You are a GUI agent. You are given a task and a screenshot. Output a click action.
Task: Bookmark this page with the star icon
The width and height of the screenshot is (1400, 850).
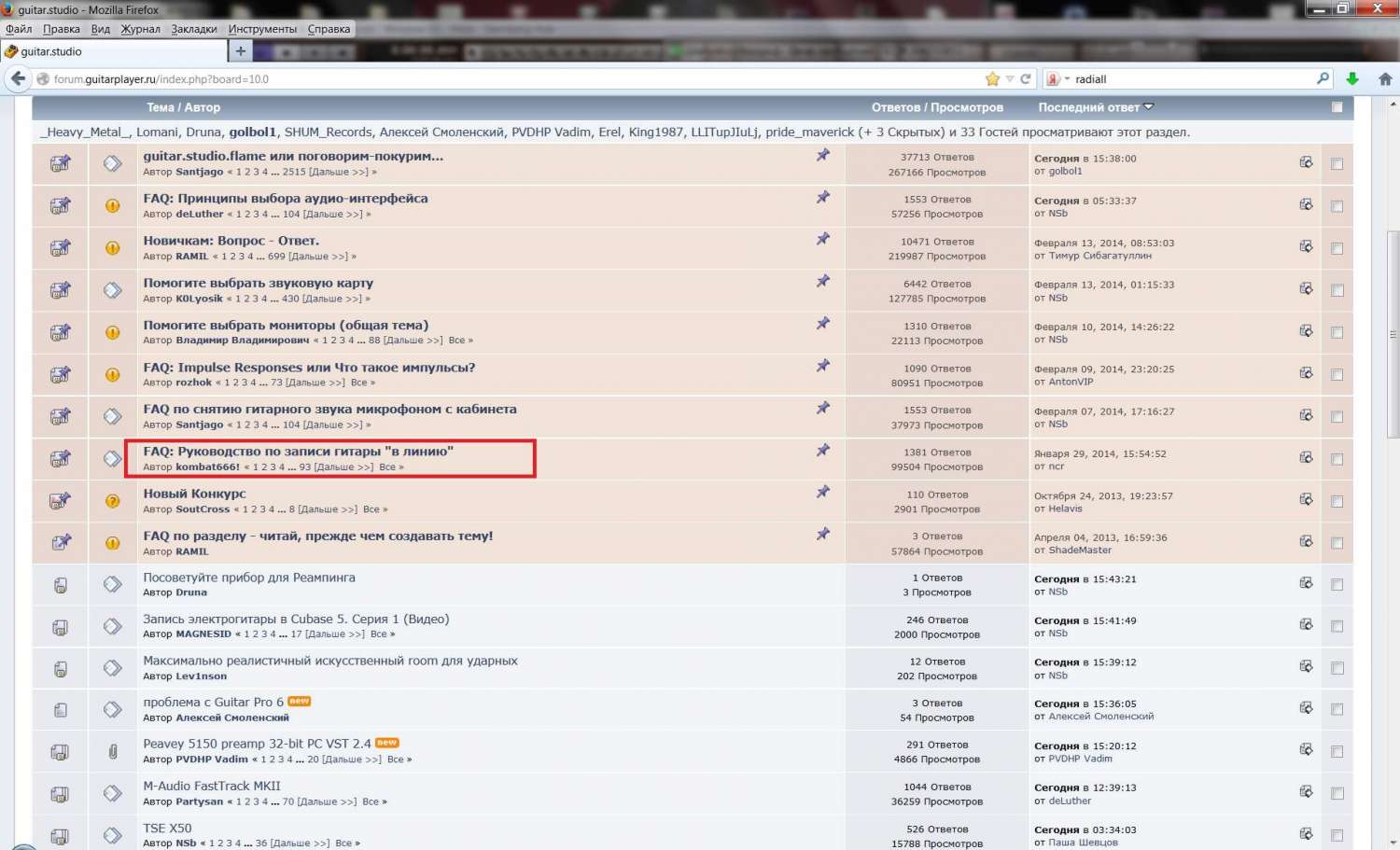click(992, 79)
